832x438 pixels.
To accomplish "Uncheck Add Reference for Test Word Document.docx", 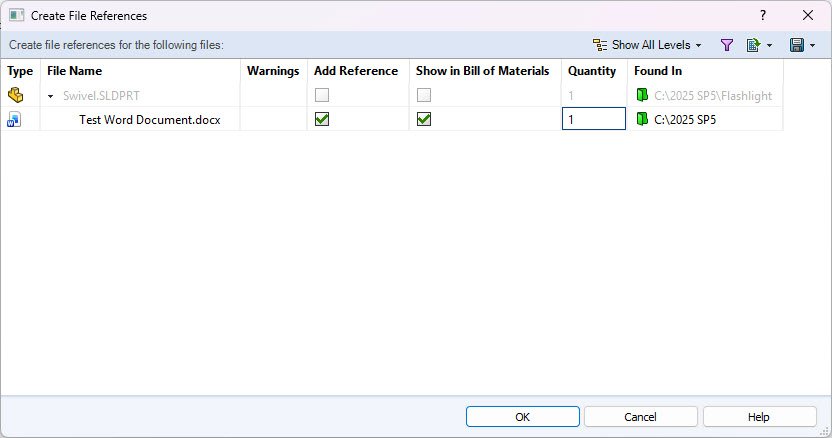I will coord(322,119).
